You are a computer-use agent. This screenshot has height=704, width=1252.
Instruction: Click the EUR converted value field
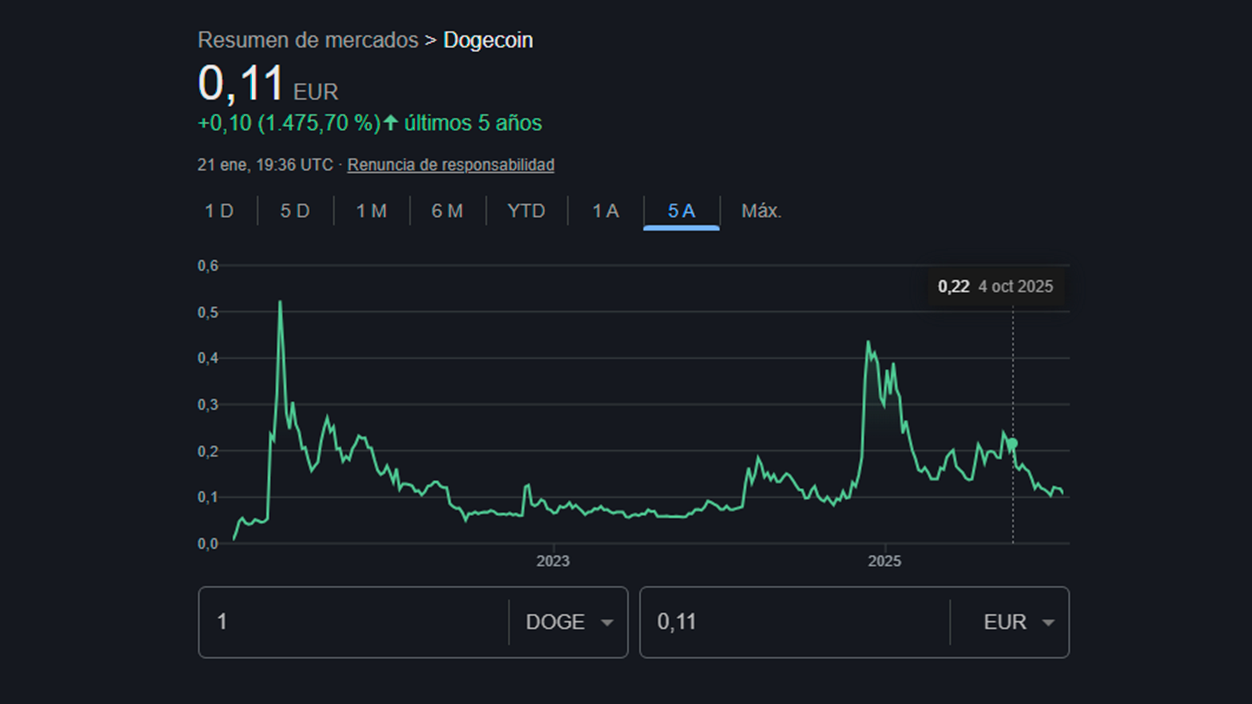click(x=790, y=622)
